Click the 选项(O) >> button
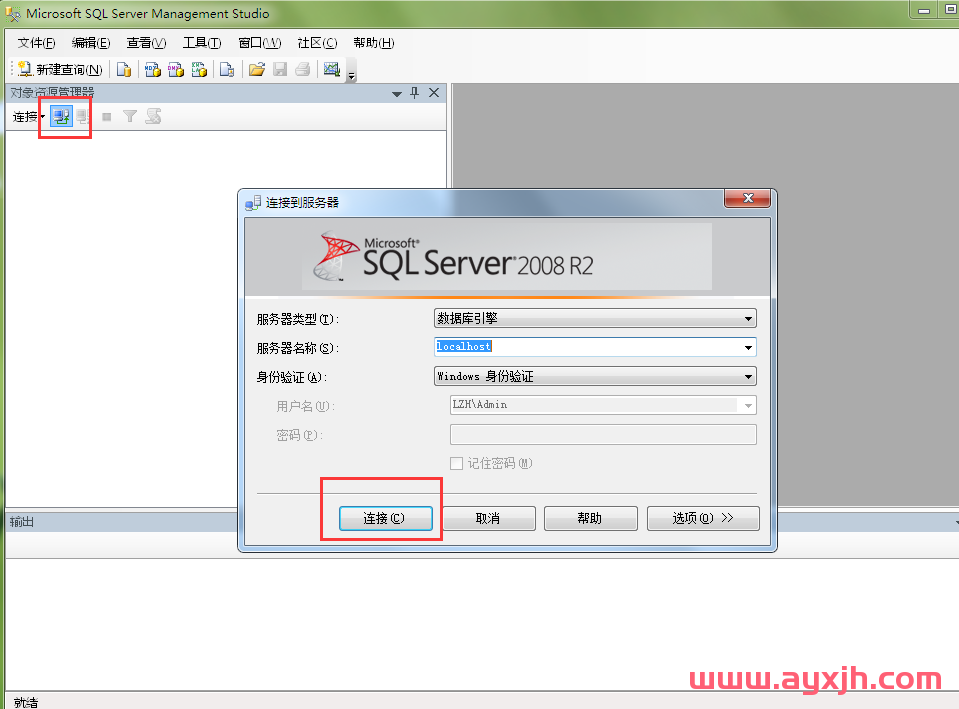959x709 pixels. coord(703,518)
